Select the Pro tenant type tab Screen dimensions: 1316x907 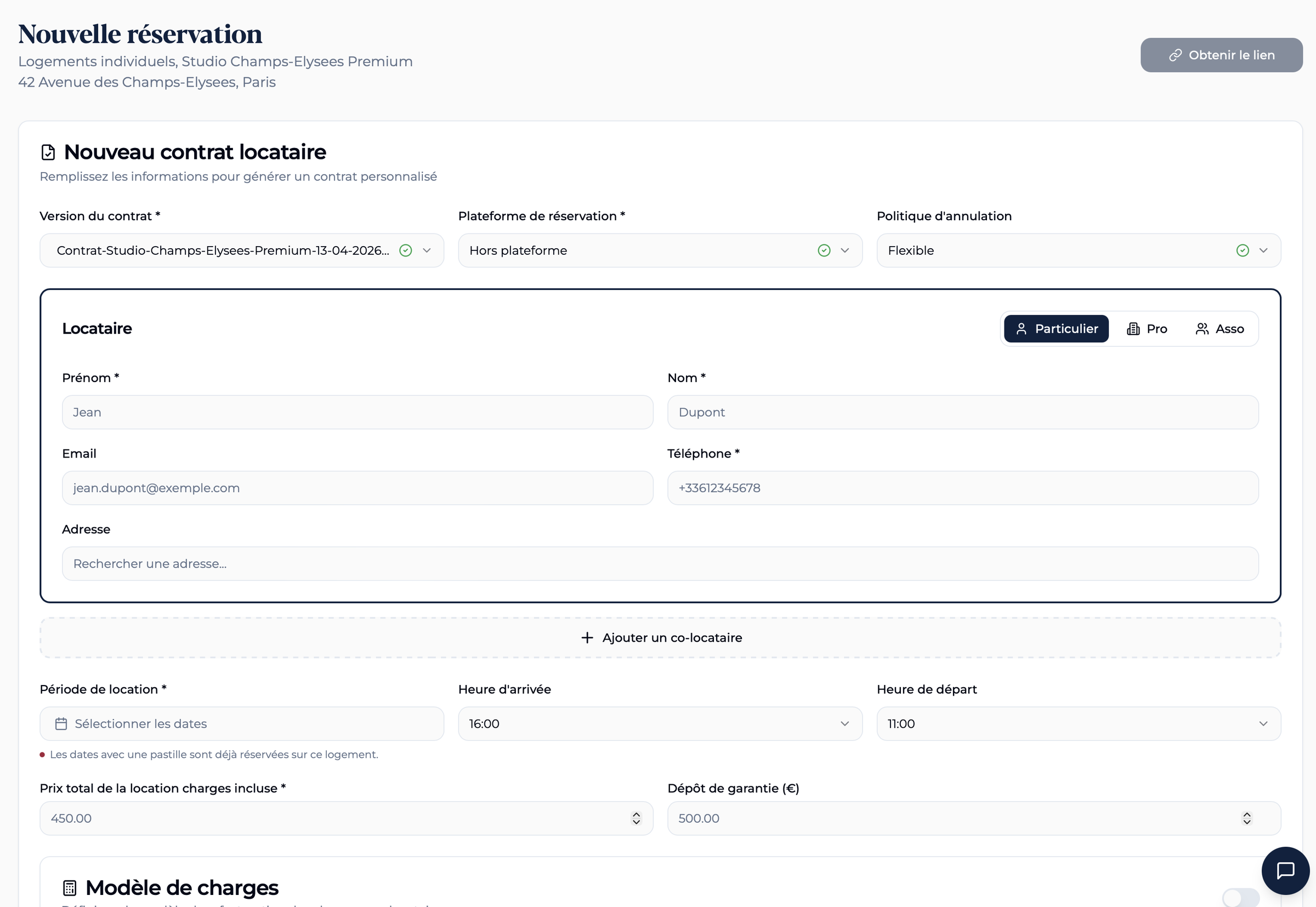(1147, 329)
